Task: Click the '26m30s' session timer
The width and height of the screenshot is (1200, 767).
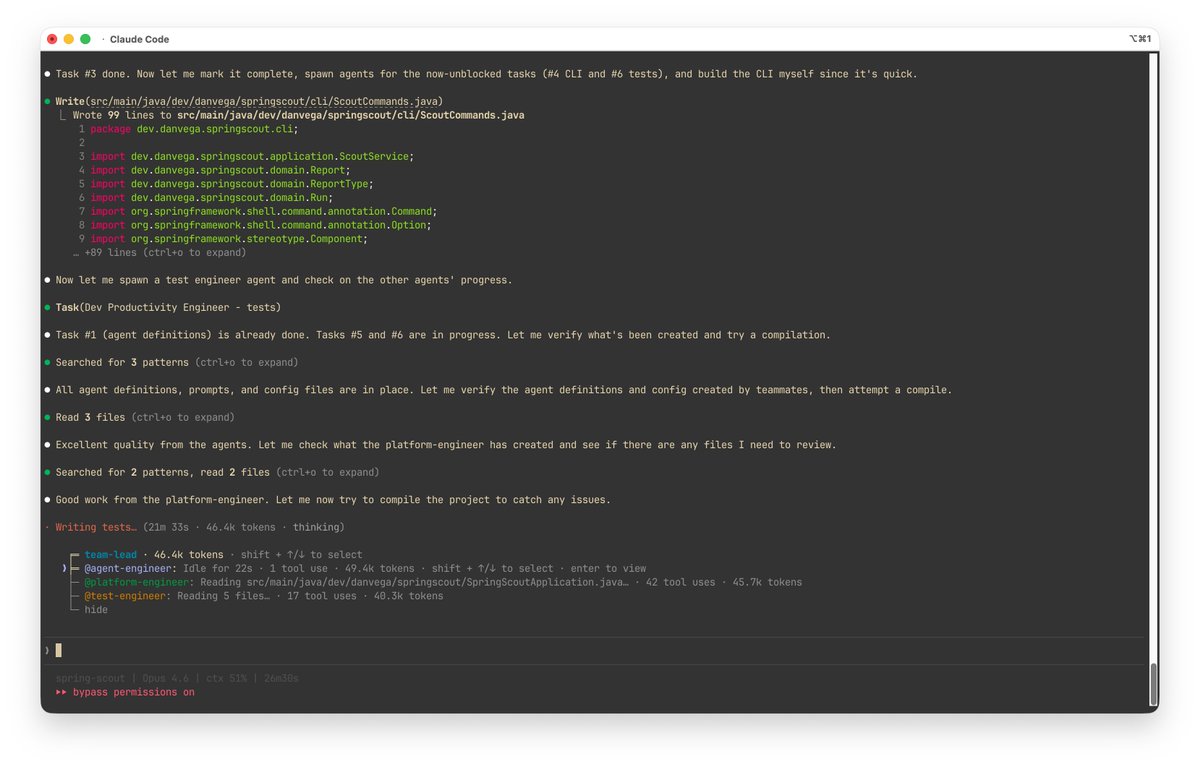Action: point(281,678)
